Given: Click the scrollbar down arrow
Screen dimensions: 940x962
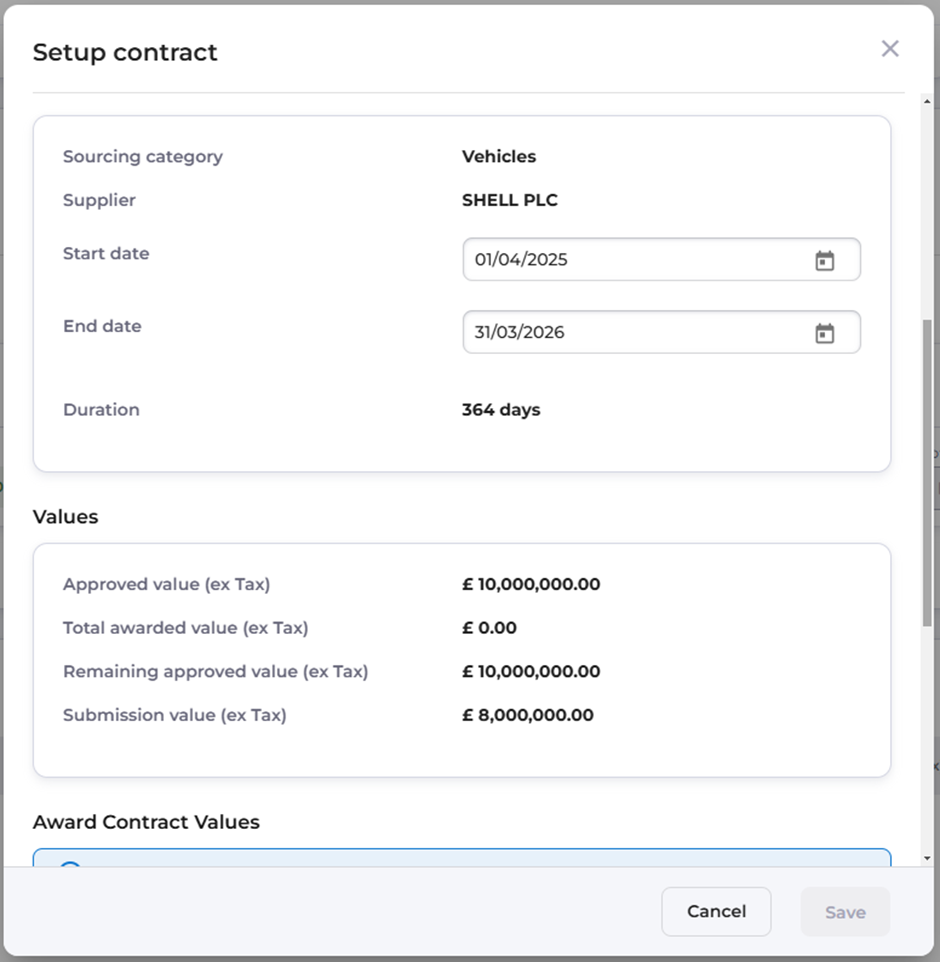Looking at the screenshot, I should (x=927, y=858).
